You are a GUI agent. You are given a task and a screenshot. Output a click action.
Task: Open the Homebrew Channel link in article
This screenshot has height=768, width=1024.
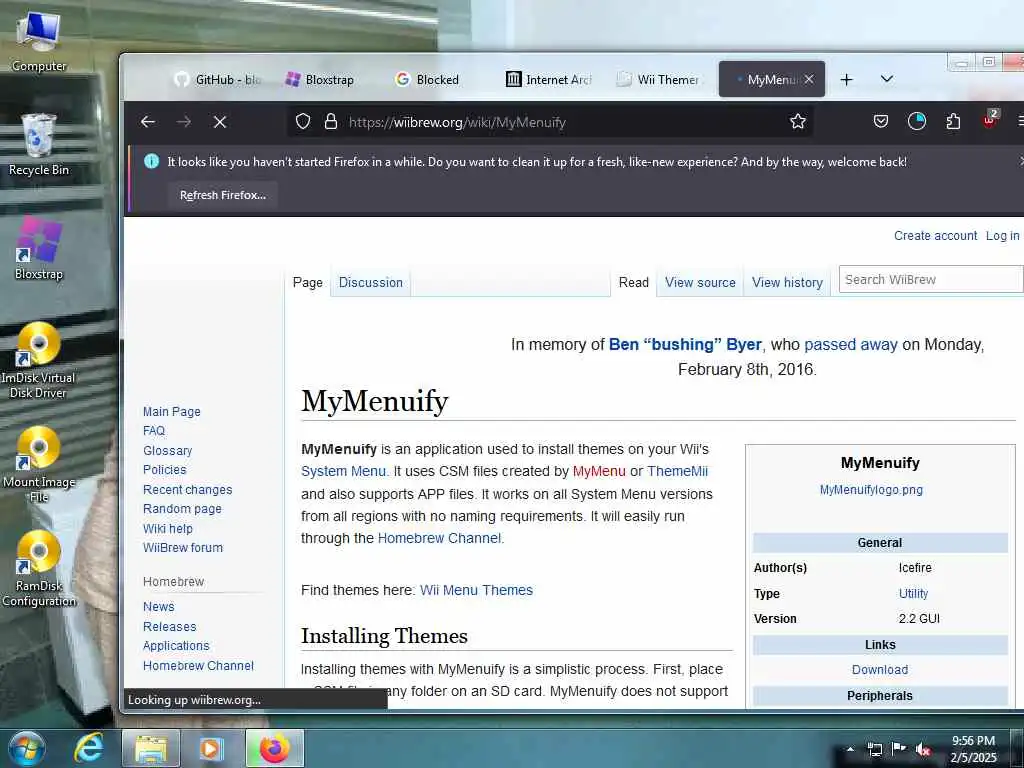[440, 537]
